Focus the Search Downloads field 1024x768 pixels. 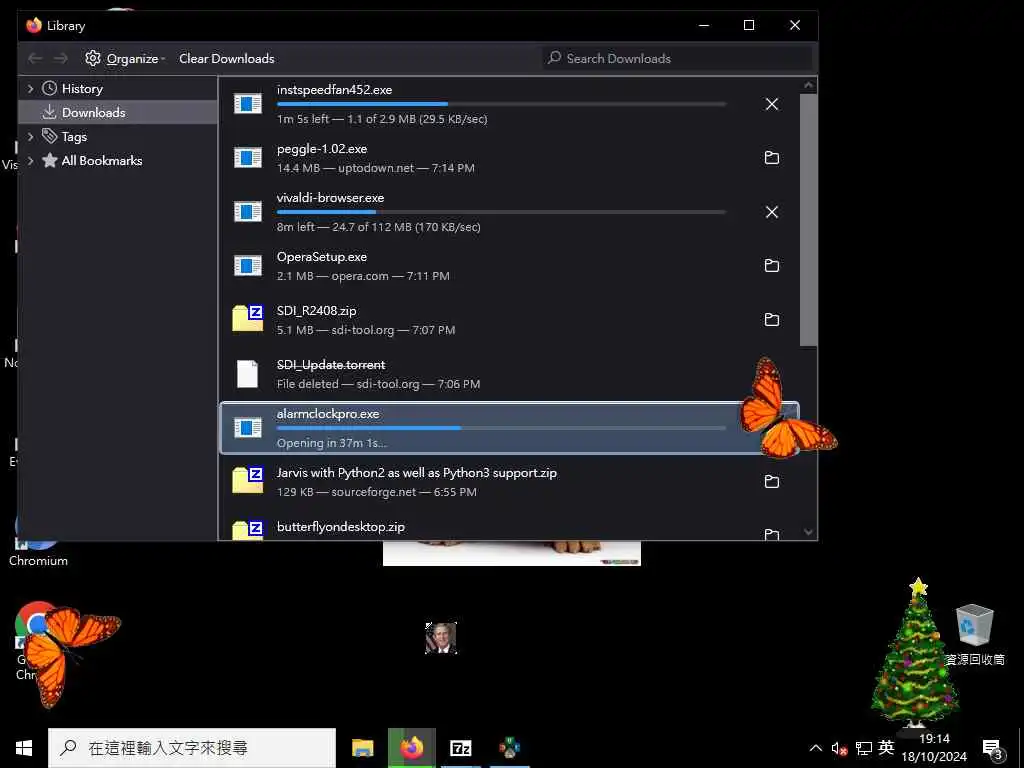[677, 59]
